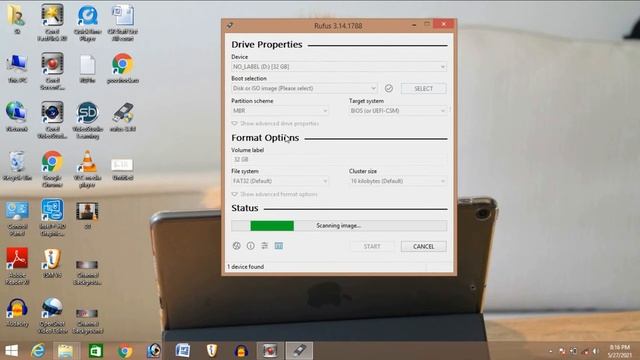
Task: Show hidden tray icons arrow
Action: (x=551, y=351)
